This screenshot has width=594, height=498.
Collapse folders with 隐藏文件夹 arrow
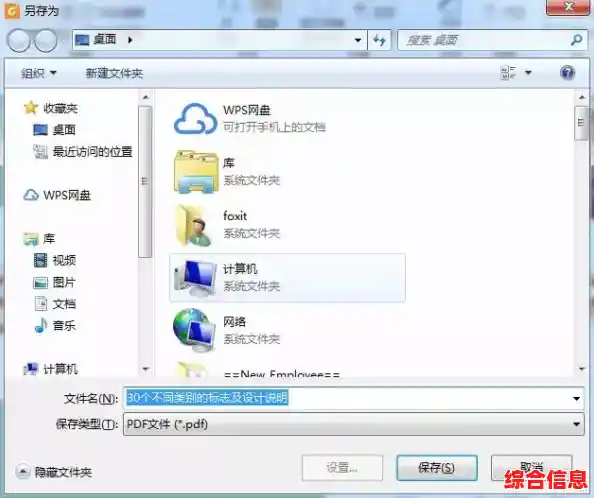[x=22, y=472]
